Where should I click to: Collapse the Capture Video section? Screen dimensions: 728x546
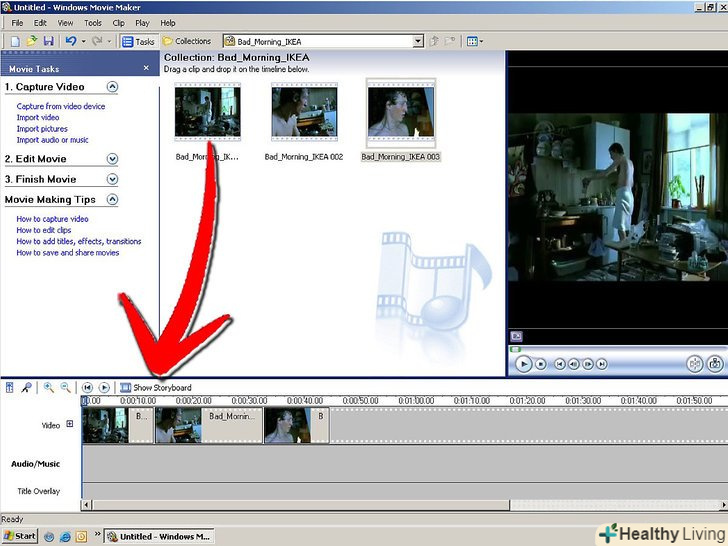112,87
